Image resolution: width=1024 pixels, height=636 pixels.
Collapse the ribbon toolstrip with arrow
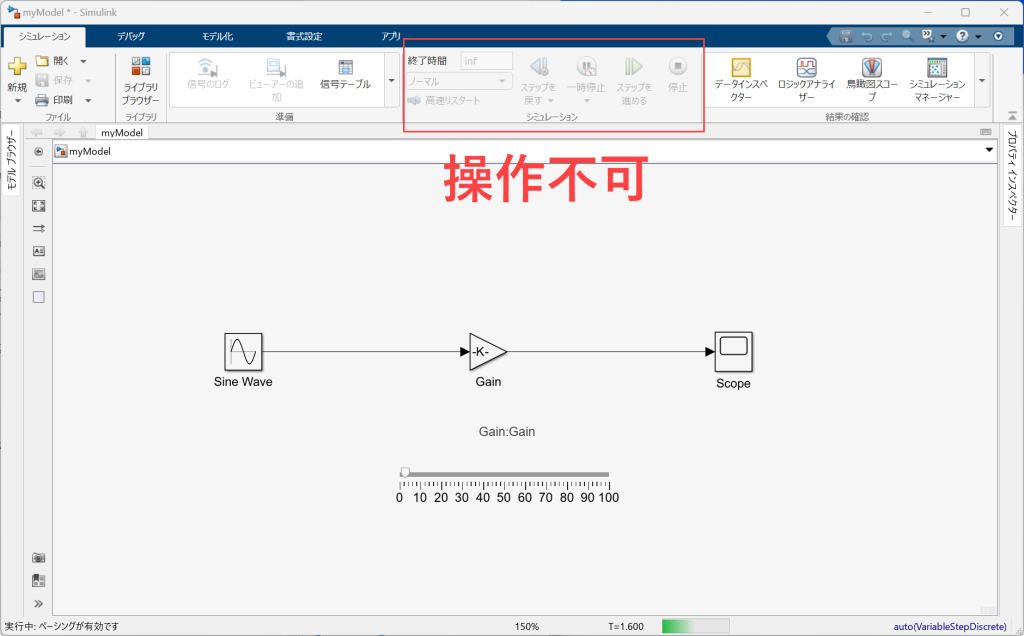click(997, 36)
